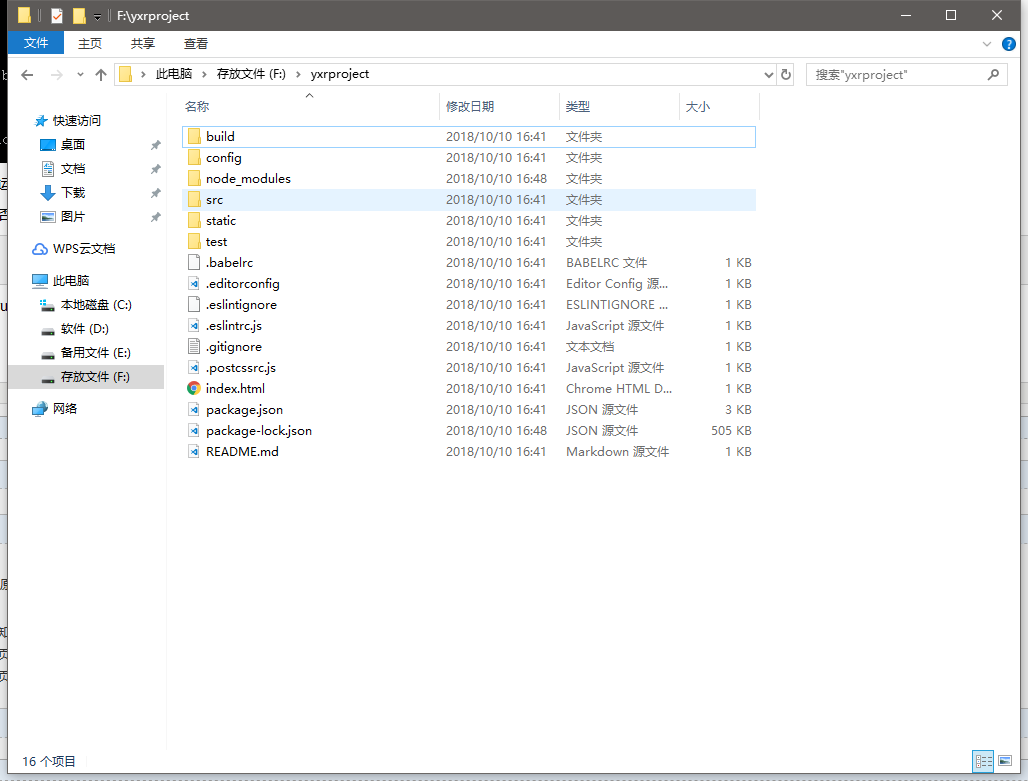The height and width of the screenshot is (781, 1028).
Task: Select 软件 (D:) drive
Action: pos(85,329)
